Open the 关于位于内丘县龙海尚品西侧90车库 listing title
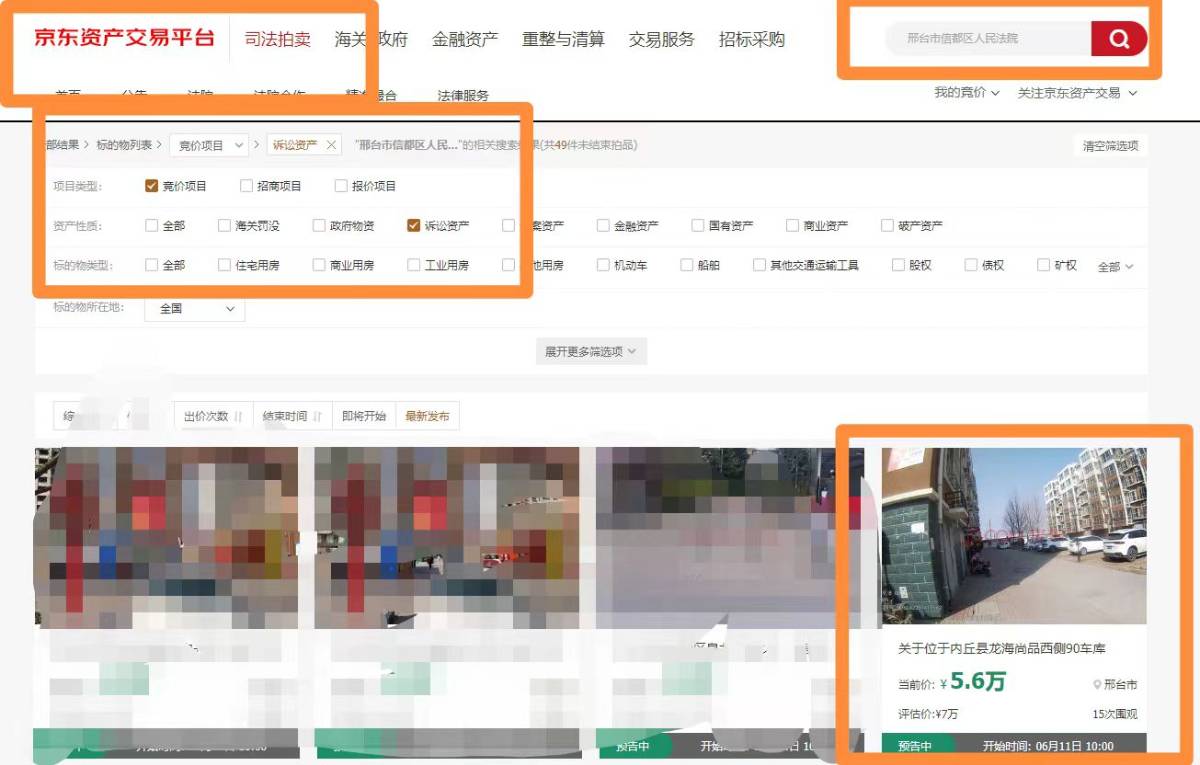1200x765 pixels. tap(1002, 649)
